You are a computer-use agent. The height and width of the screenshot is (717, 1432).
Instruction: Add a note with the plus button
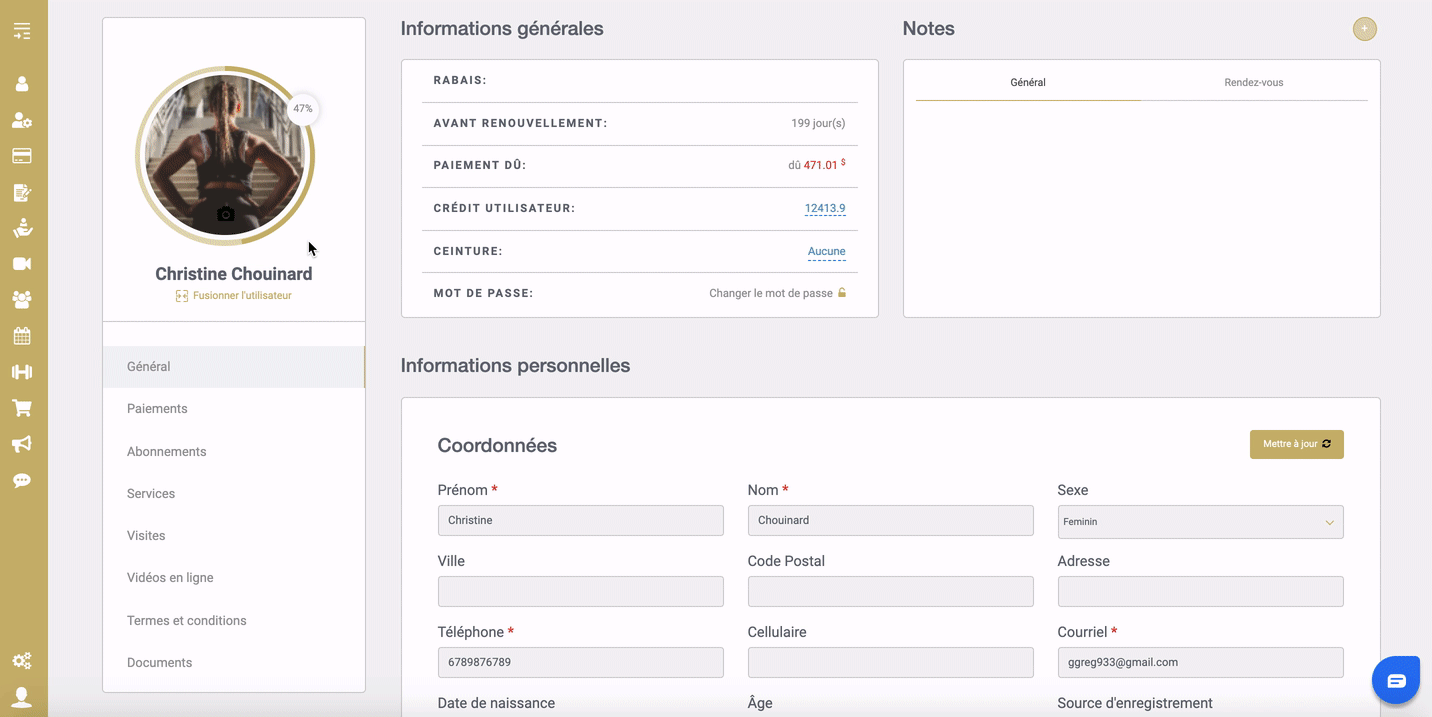pos(1364,29)
